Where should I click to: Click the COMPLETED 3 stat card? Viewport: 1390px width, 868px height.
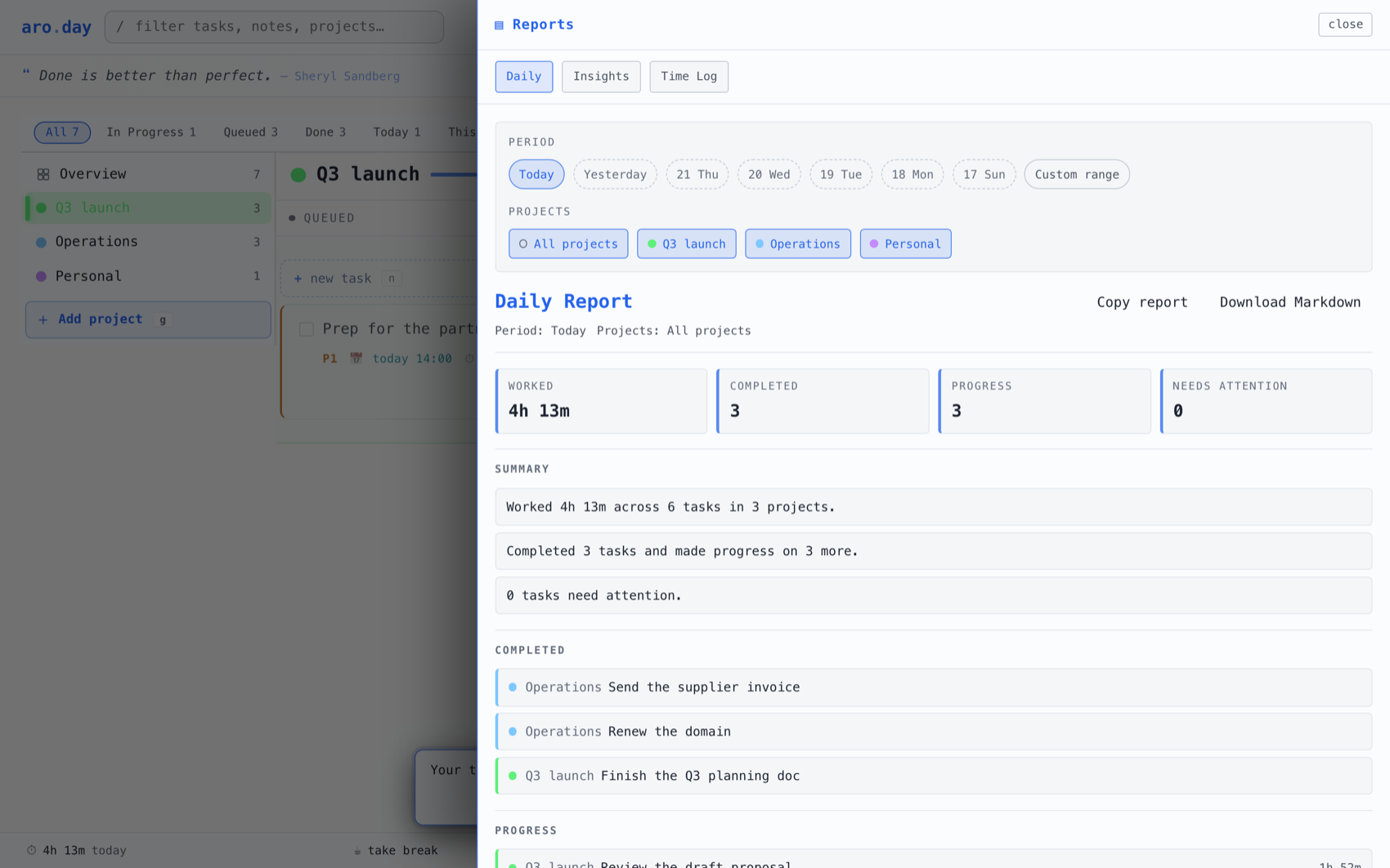pyautogui.click(x=823, y=400)
